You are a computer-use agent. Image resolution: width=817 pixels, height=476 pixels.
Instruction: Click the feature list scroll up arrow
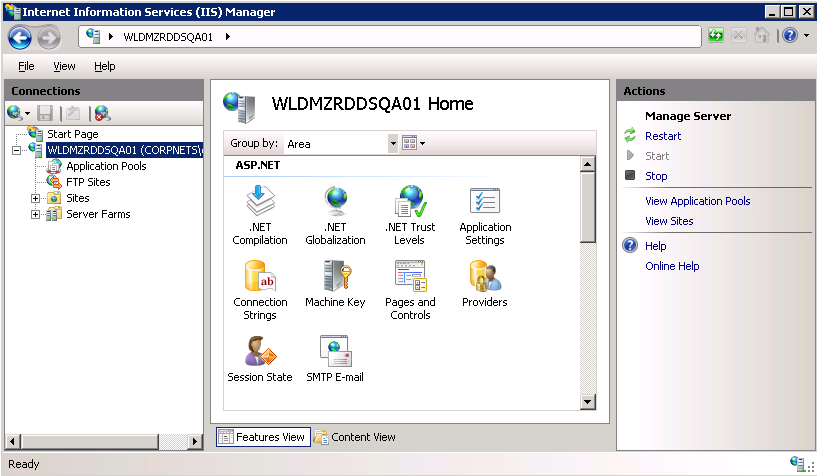[x=588, y=164]
